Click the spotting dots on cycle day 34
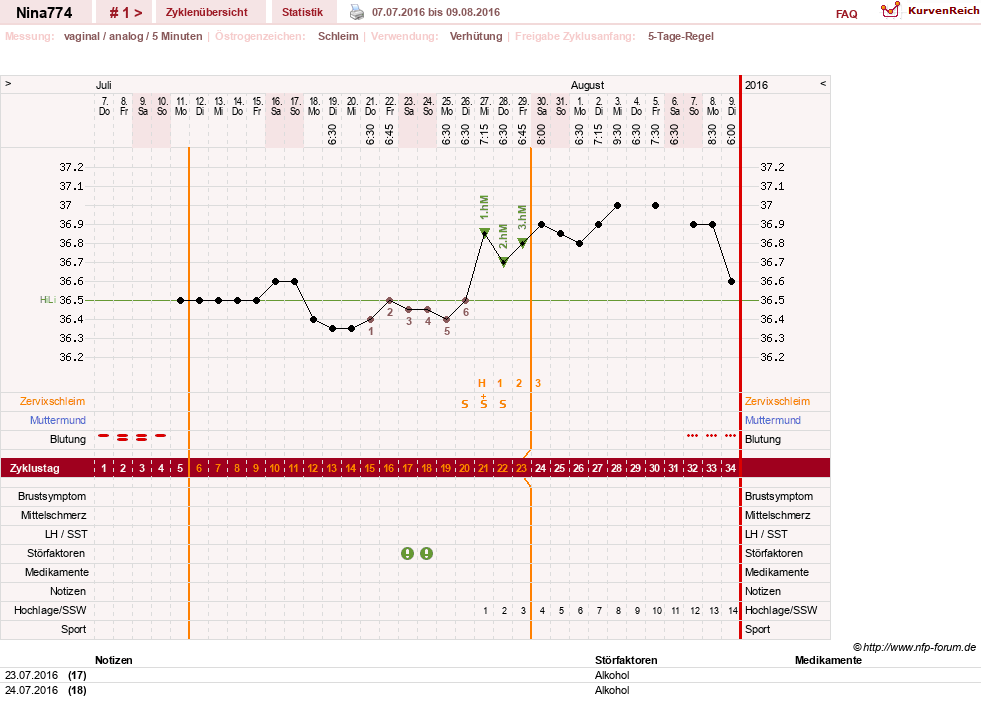981x719 pixels. point(730,436)
